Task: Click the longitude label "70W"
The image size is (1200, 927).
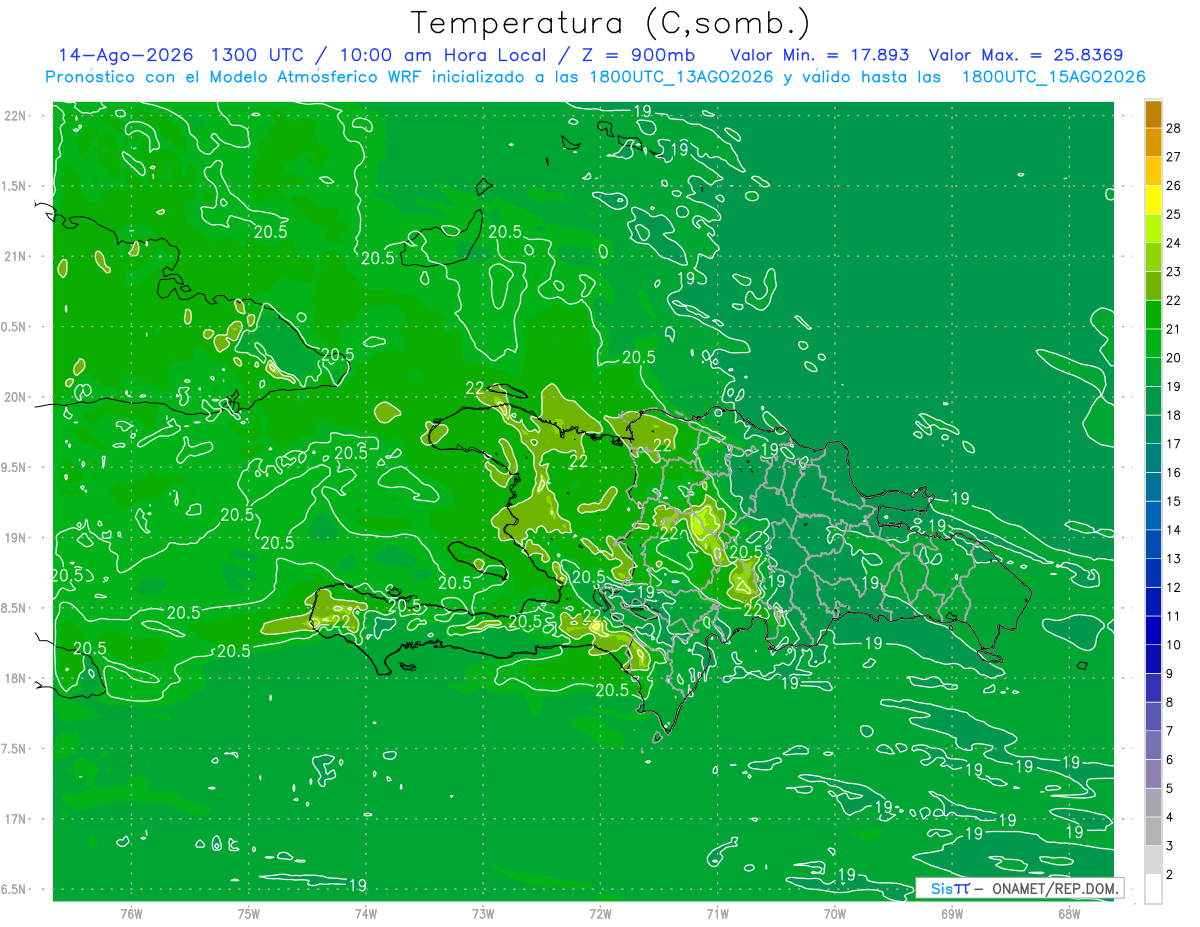Action: point(834,913)
